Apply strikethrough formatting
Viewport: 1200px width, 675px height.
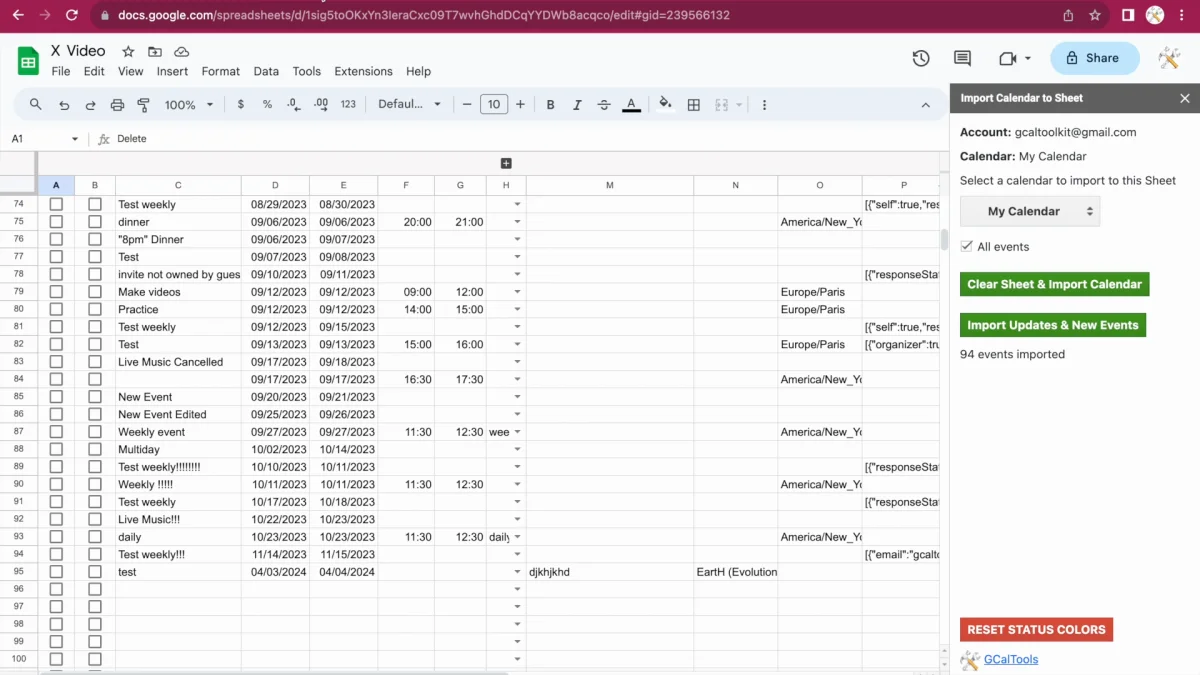(604, 104)
